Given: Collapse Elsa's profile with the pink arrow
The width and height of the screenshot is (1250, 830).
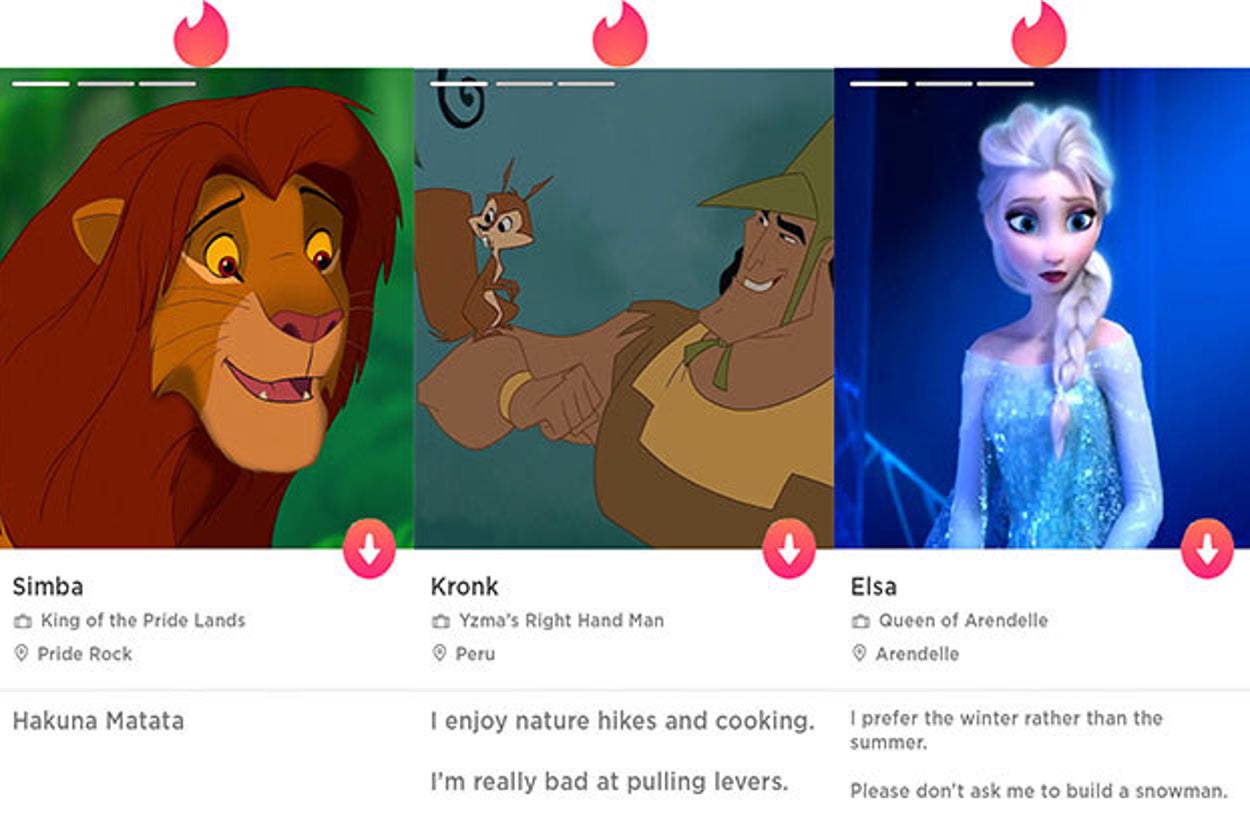Looking at the screenshot, I should (x=1207, y=548).
